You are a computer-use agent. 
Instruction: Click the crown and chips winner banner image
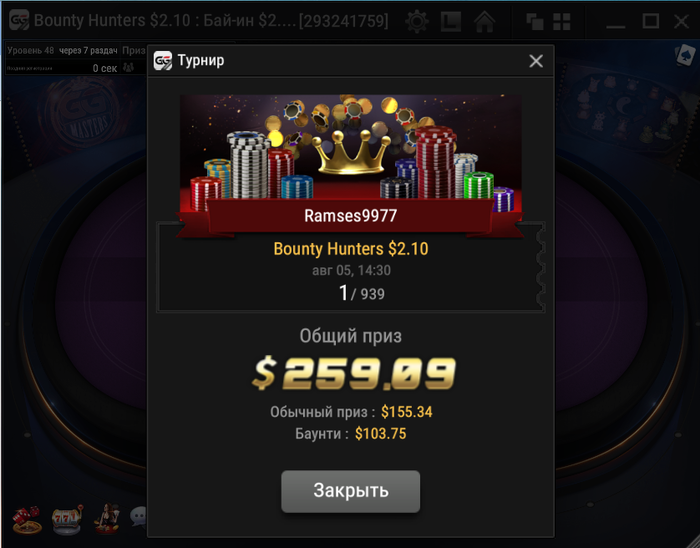click(350, 154)
